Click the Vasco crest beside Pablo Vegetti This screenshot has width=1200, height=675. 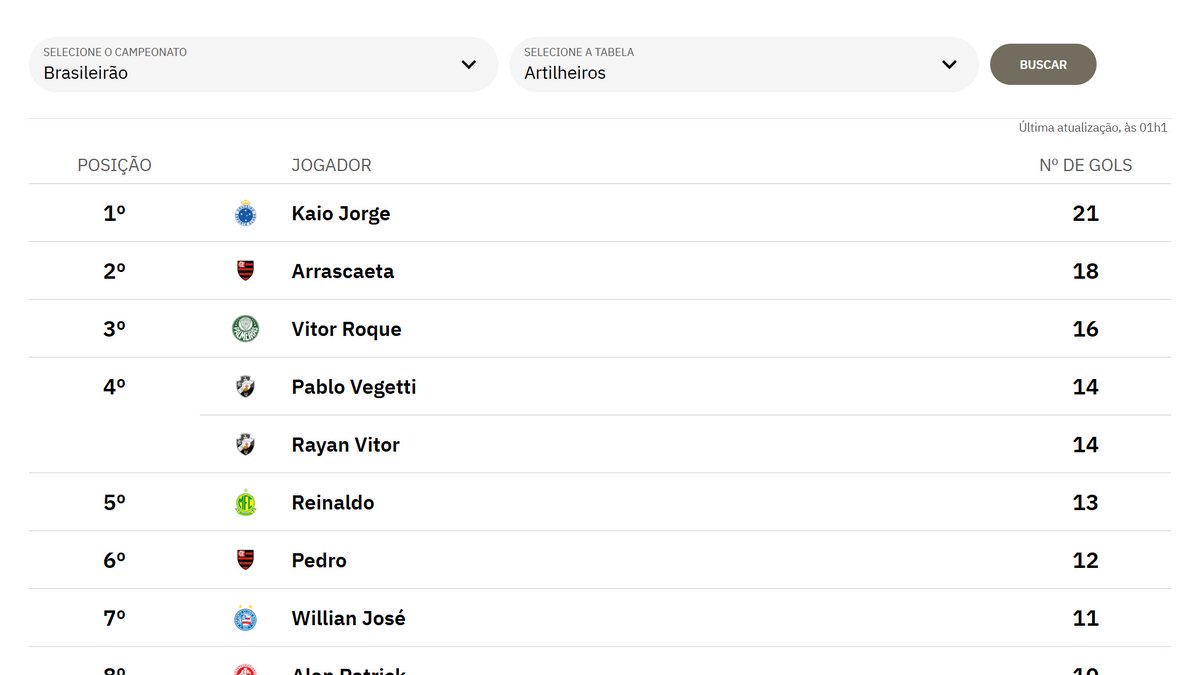coord(245,387)
